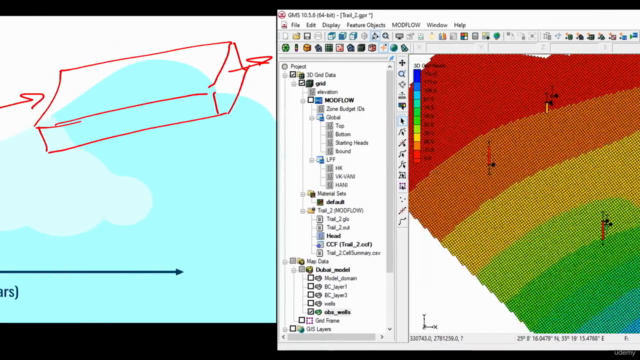Select the Create Points tool
This screenshot has height=360, width=640.
tap(402, 200)
